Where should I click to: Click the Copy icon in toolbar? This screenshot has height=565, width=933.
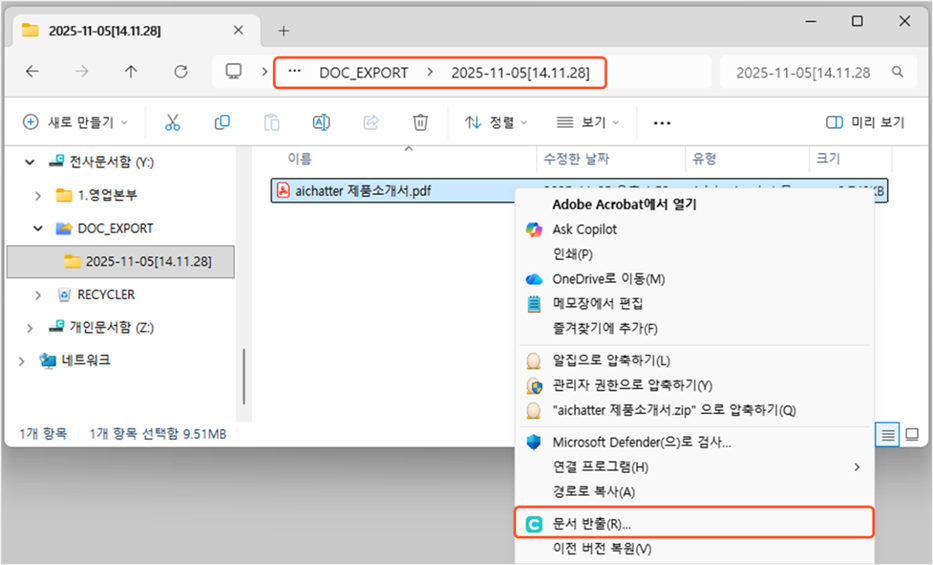(222, 122)
